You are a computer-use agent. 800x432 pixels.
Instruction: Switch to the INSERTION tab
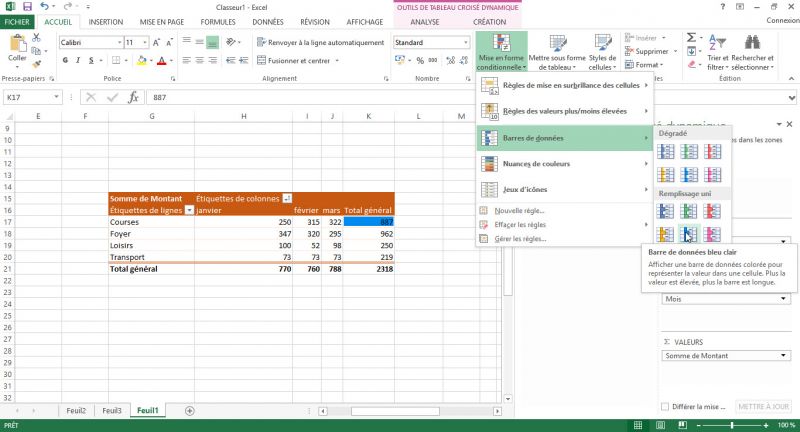106,22
